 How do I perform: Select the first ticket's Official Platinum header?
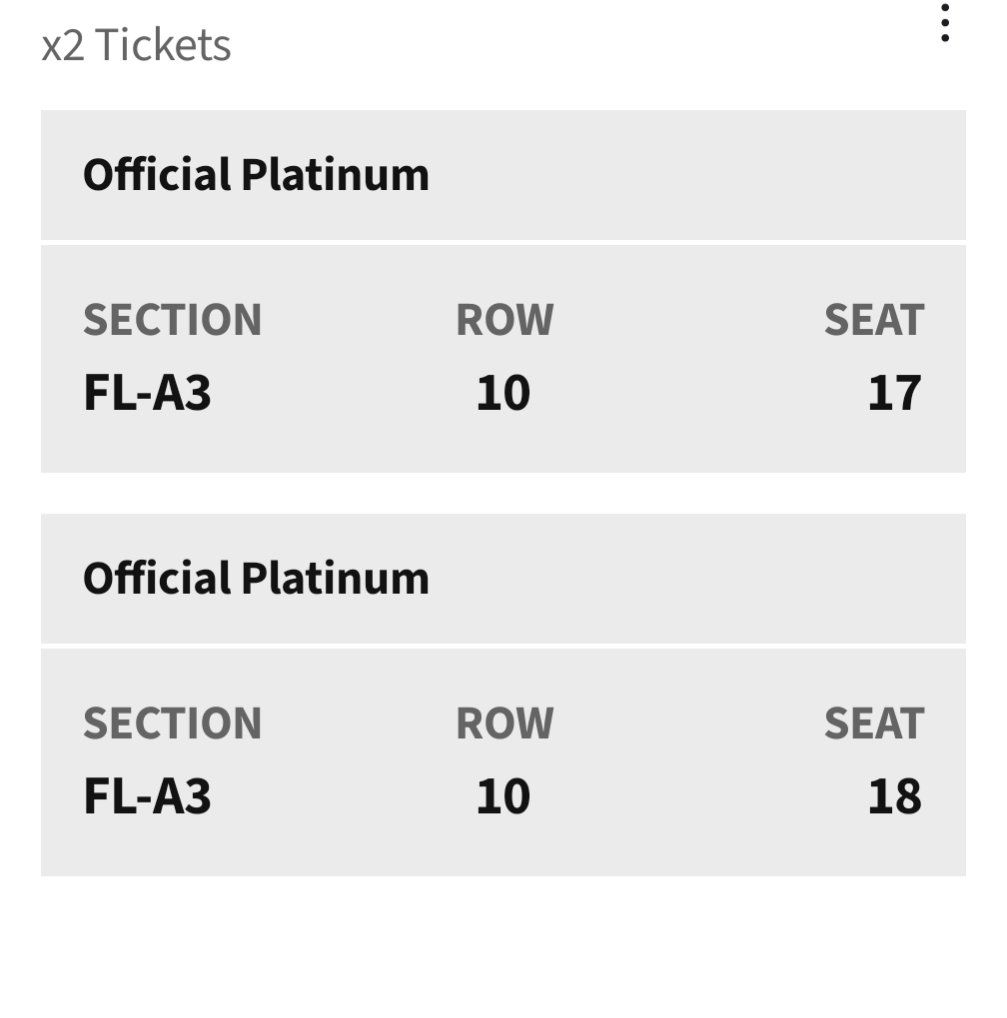[255, 175]
